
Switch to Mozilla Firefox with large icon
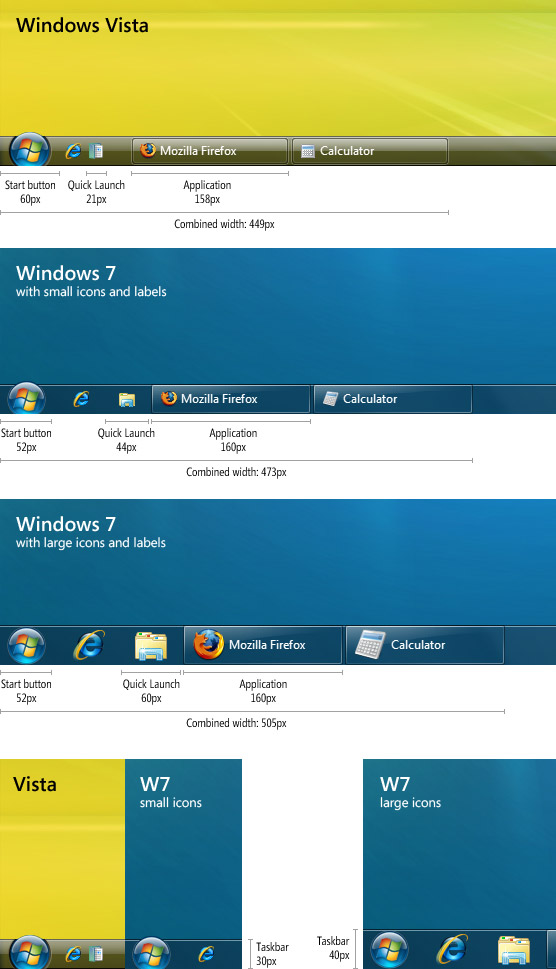263,645
